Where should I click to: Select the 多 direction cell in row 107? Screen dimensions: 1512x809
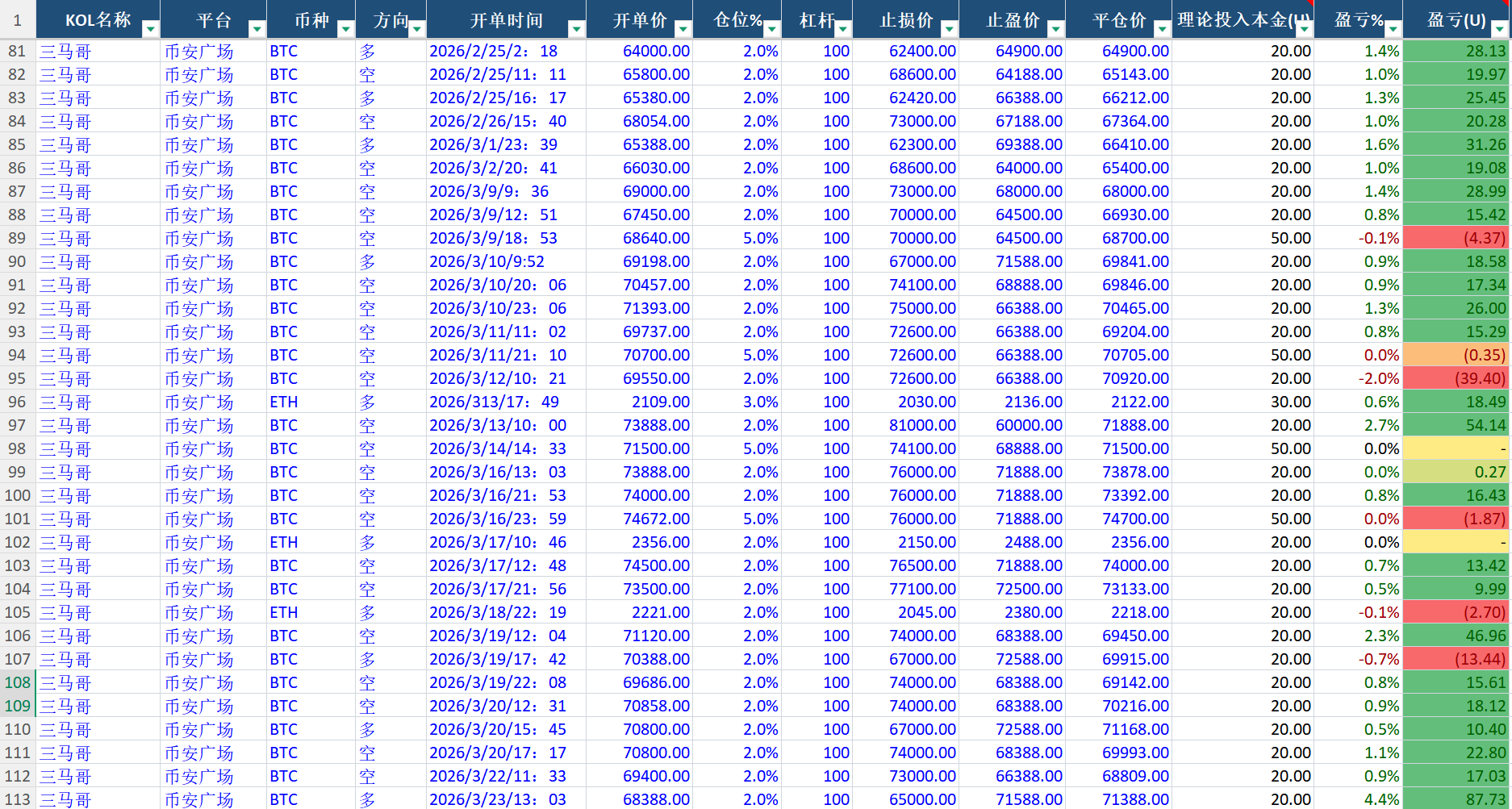391,659
